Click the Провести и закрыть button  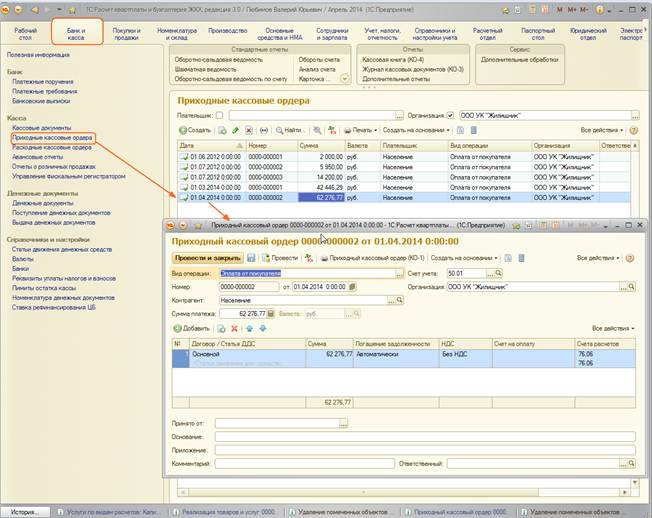[208, 258]
